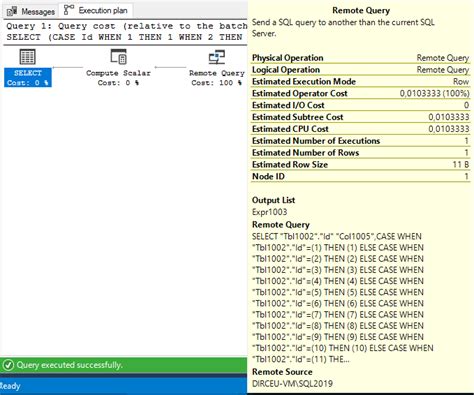Screen dimensions: 474x395
Task: Click the SELECT CASE Id statement text
Action: pyautogui.click(x=124, y=37)
